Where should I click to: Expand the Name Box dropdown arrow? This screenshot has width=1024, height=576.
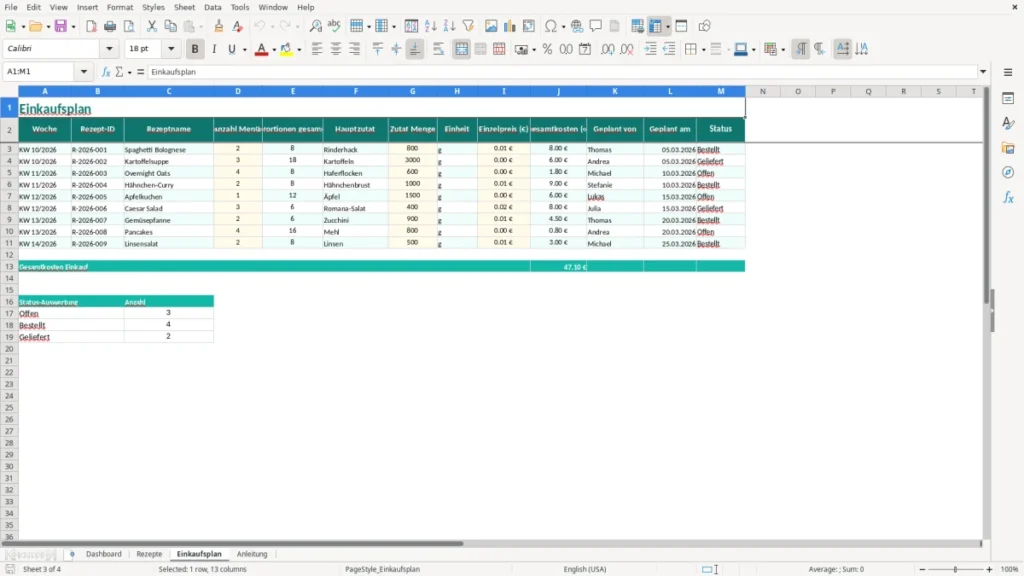pos(84,72)
